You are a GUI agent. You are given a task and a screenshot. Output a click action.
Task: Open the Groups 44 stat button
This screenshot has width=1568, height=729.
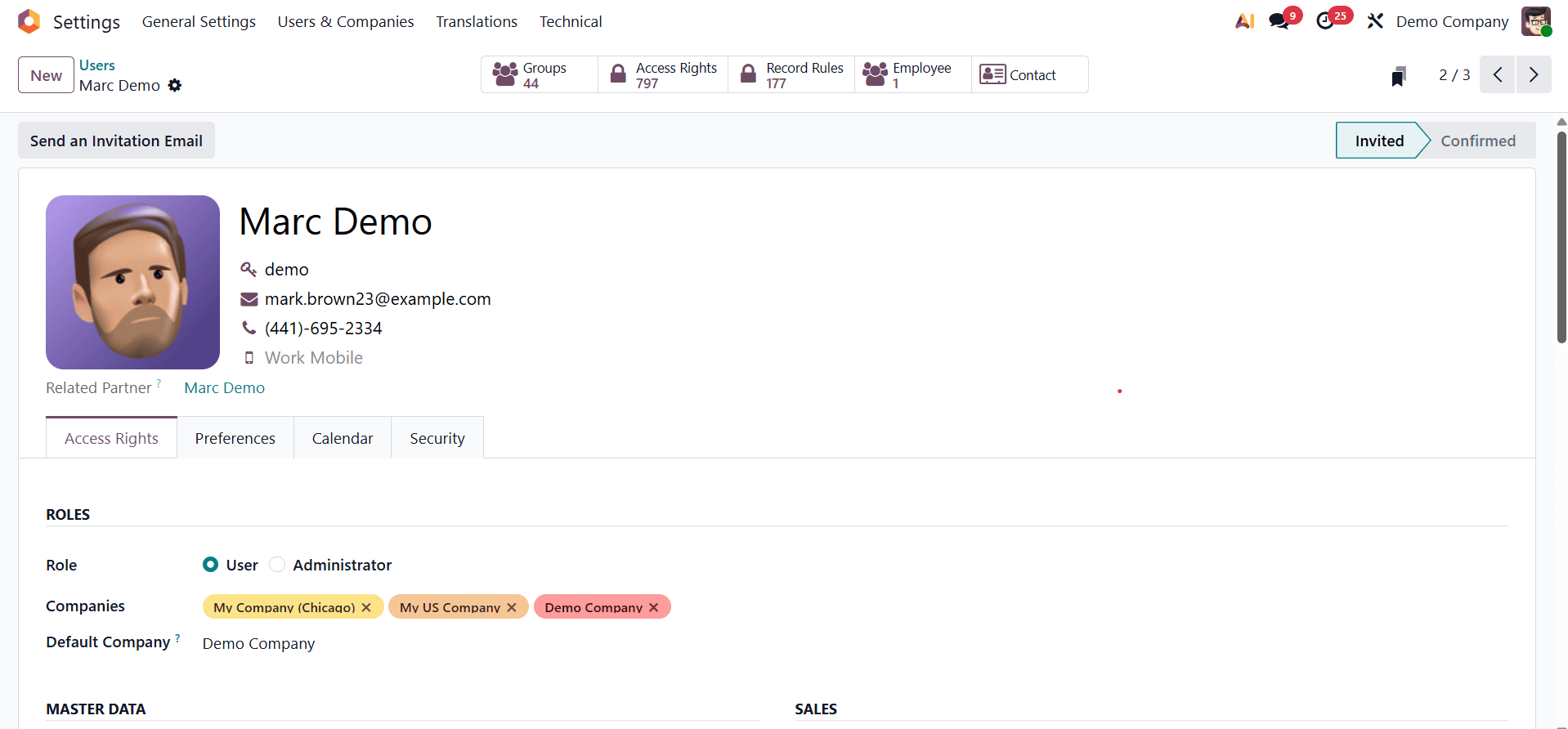(540, 74)
